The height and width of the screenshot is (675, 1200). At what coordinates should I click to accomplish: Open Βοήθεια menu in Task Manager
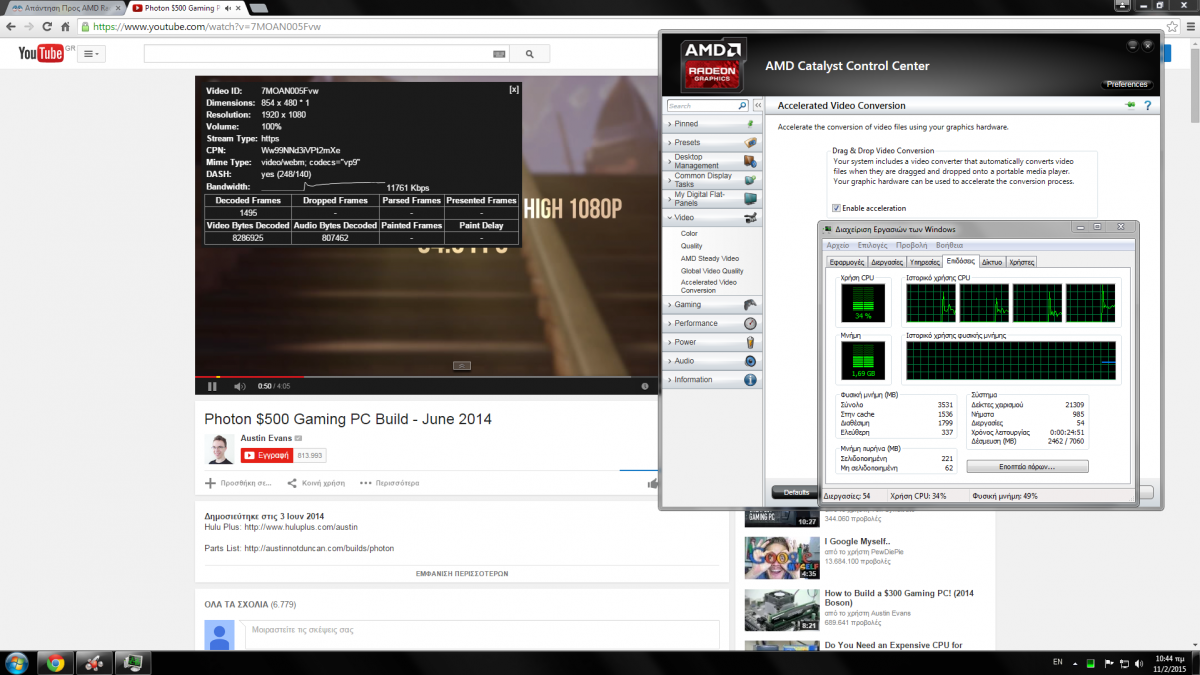(949, 244)
